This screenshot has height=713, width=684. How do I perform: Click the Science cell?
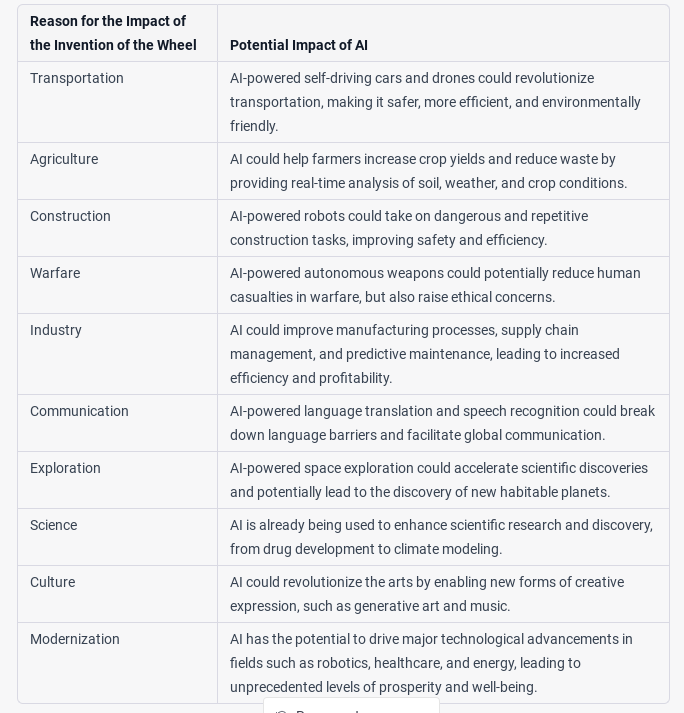[53, 525]
